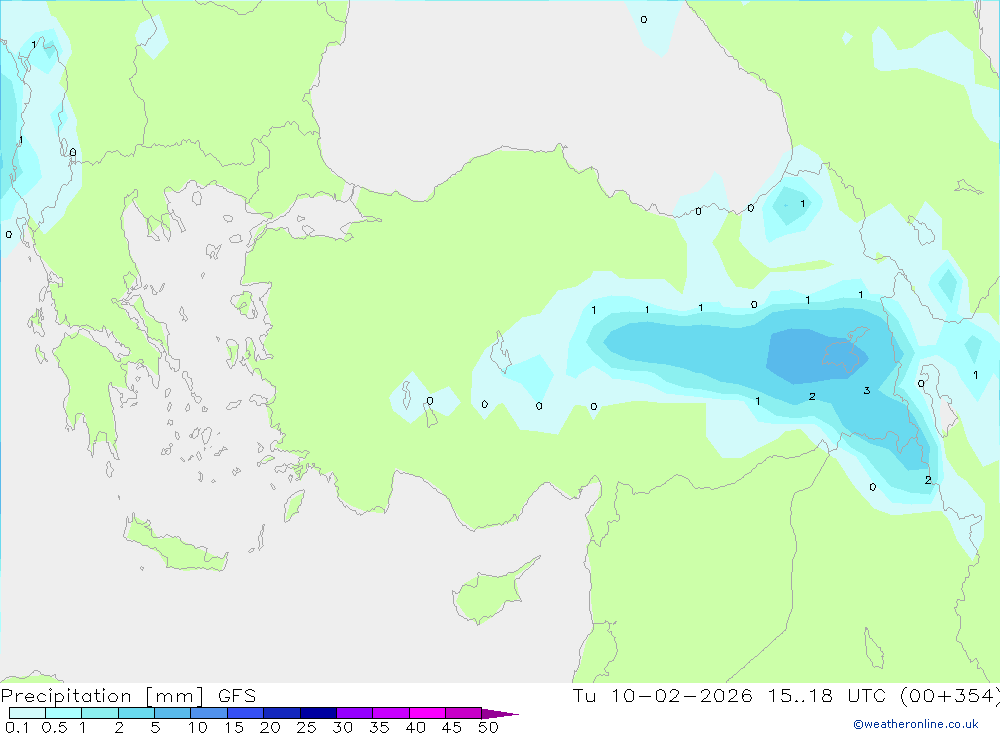Click the legend label '20'
The width and height of the screenshot is (1000, 733).
pos(270,727)
